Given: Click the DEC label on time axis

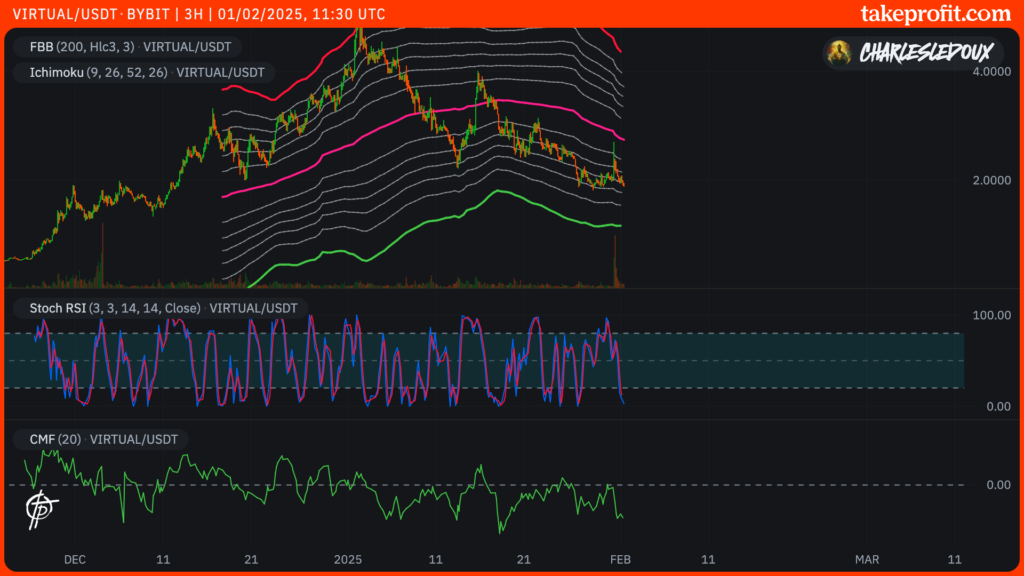Looking at the screenshot, I should [x=75, y=559].
